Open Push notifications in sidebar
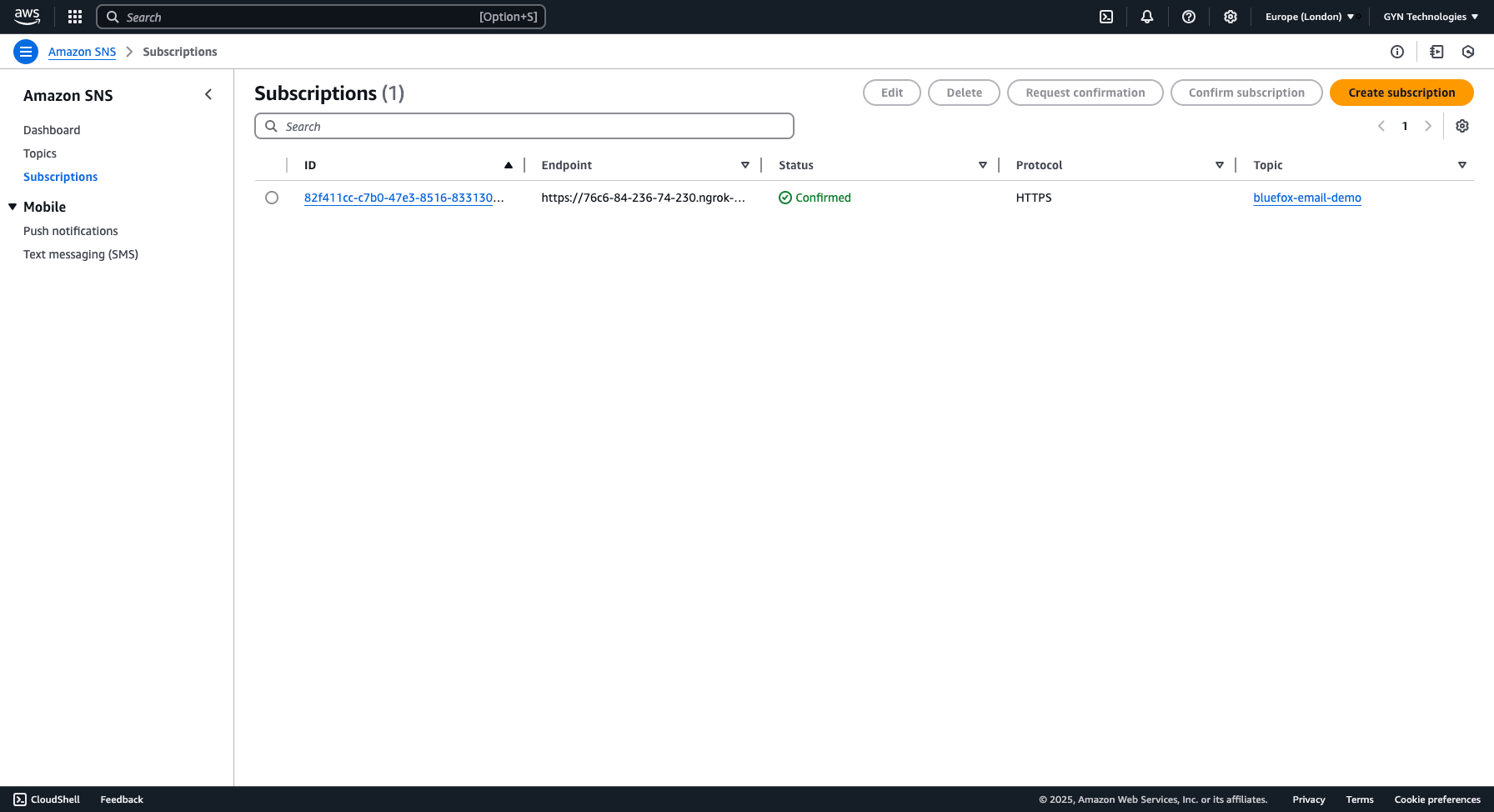 [x=71, y=231]
